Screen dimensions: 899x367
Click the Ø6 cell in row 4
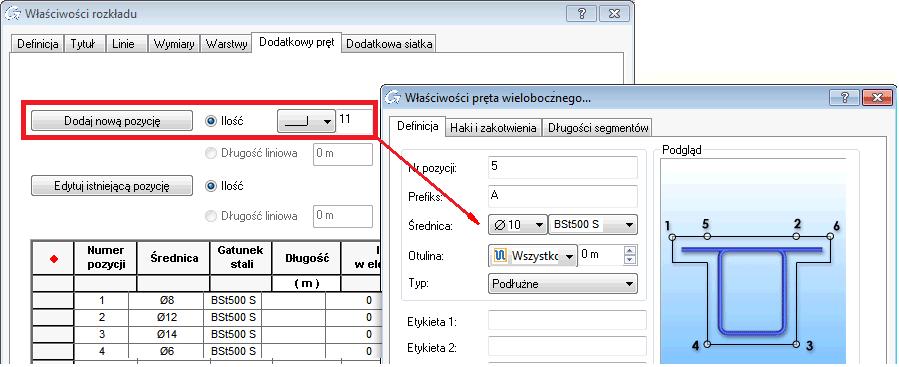point(166,350)
